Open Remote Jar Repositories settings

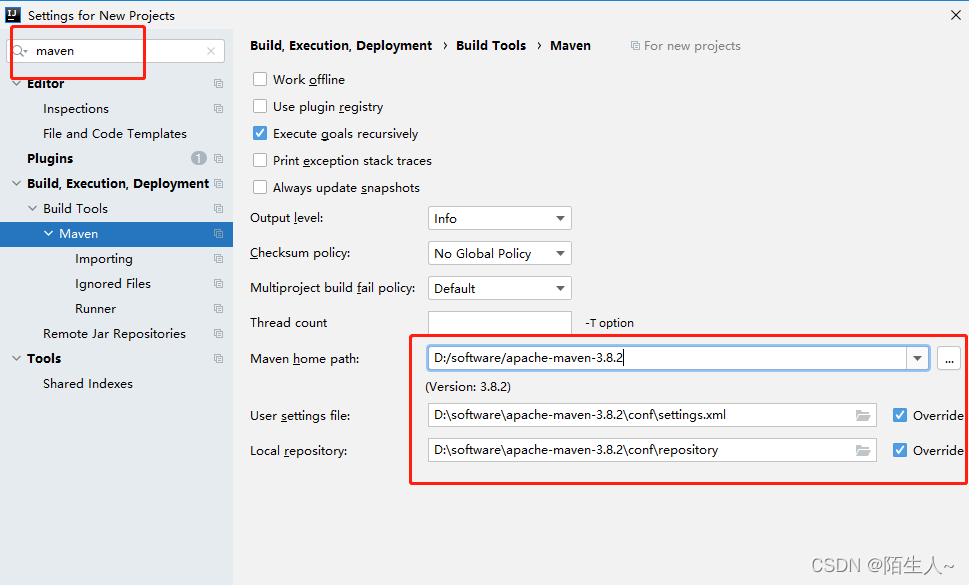click(114, 334)
